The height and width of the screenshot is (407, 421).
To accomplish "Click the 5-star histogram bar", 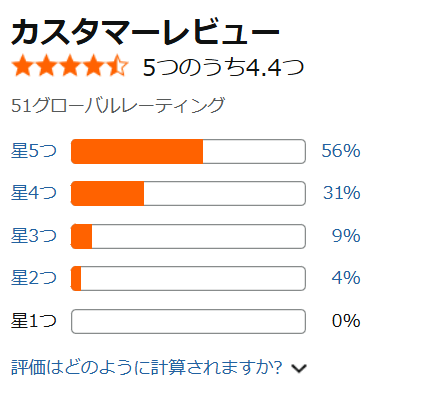I will (188, 151).
